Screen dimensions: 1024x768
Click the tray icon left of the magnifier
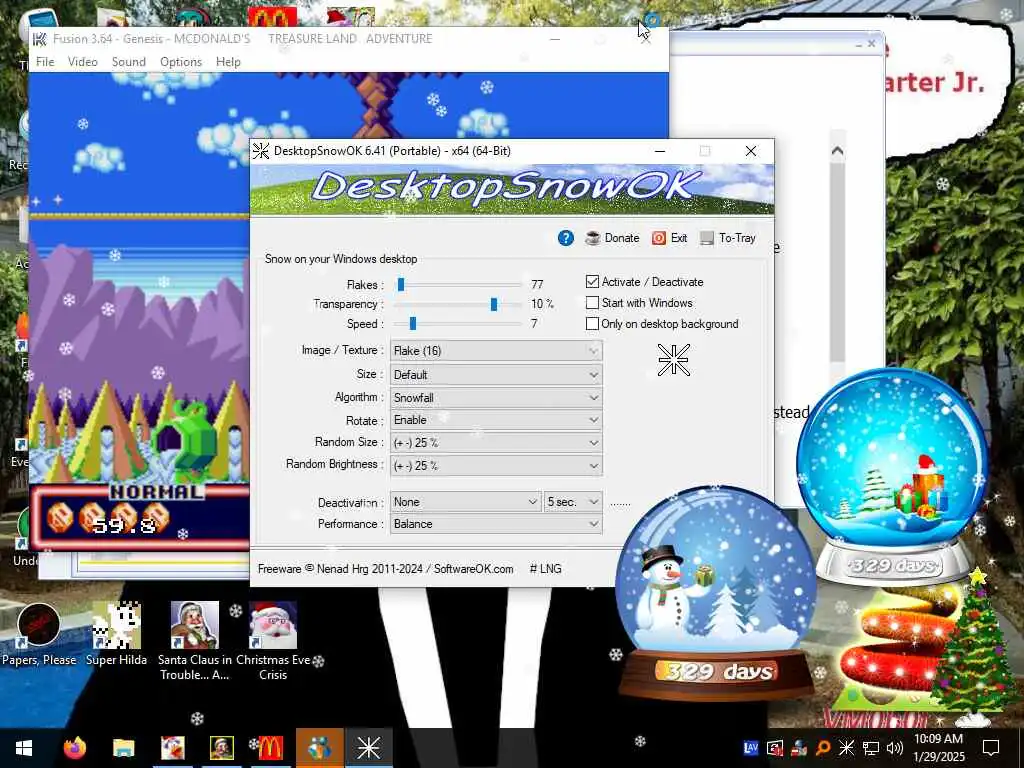(799, 748)
